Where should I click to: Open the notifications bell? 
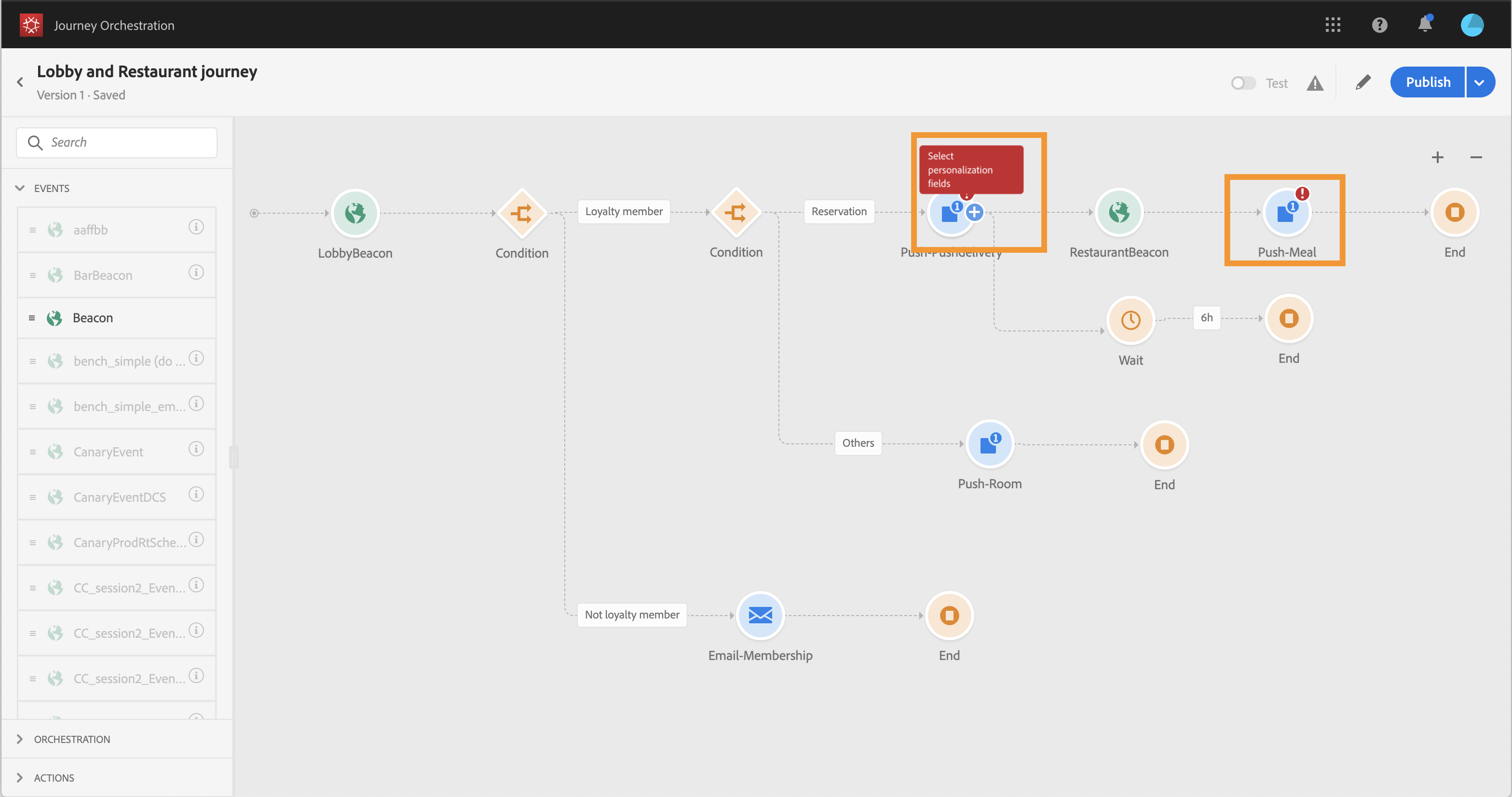point(1425,25)
